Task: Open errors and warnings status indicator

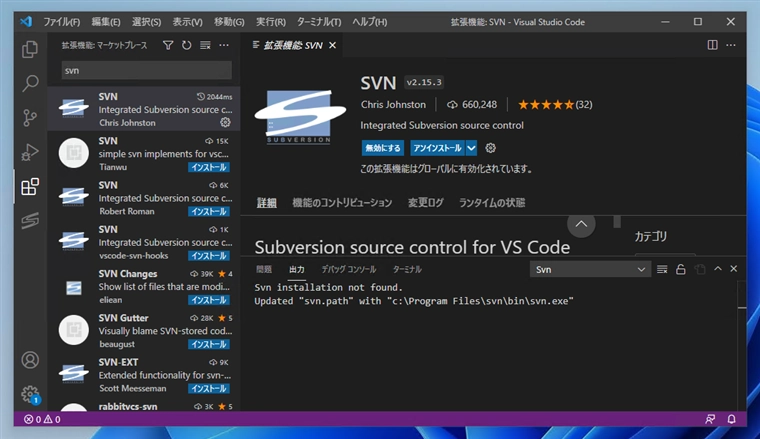Action: click(42, 419)
